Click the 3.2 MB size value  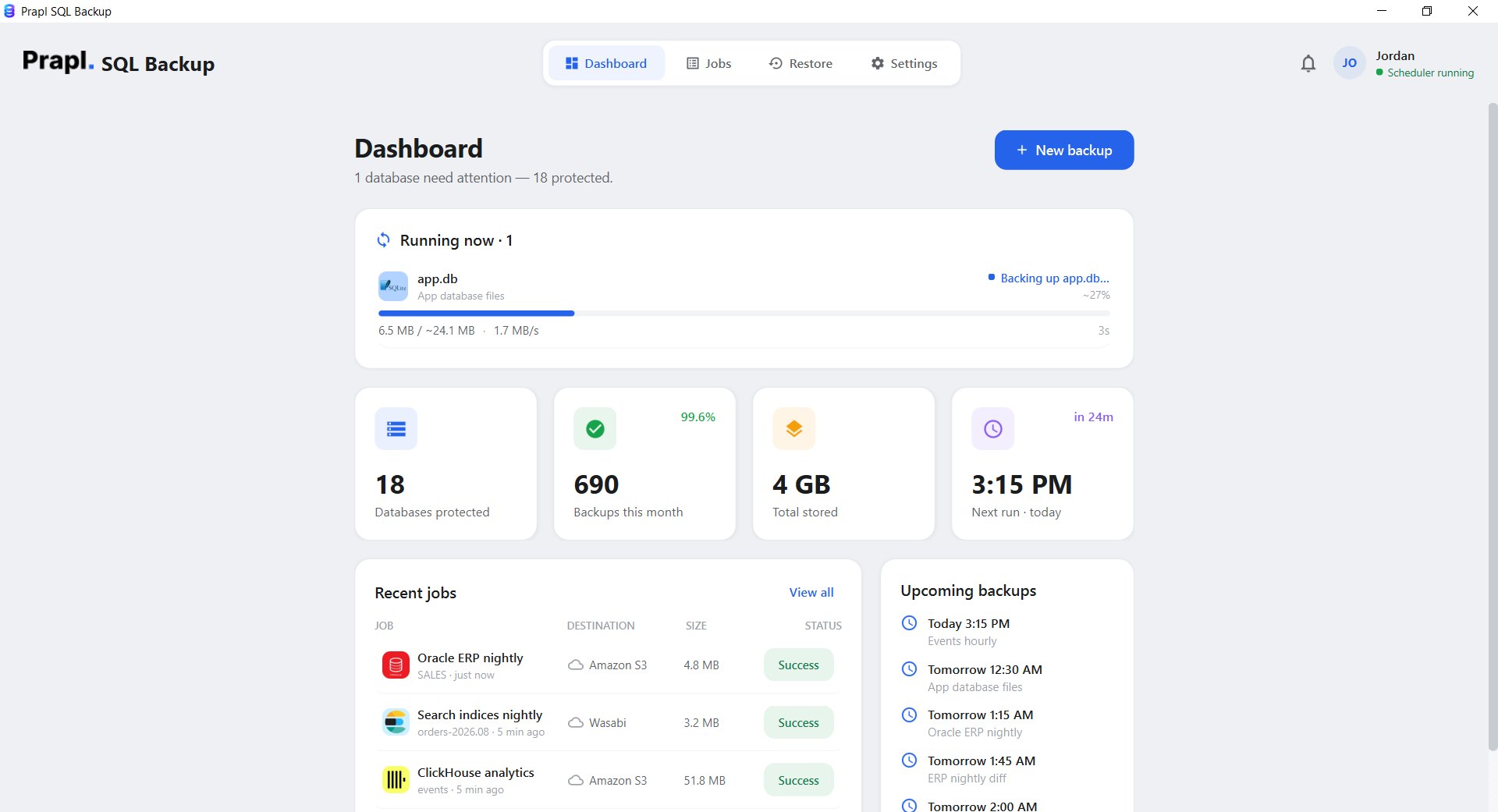pos(701,723)
